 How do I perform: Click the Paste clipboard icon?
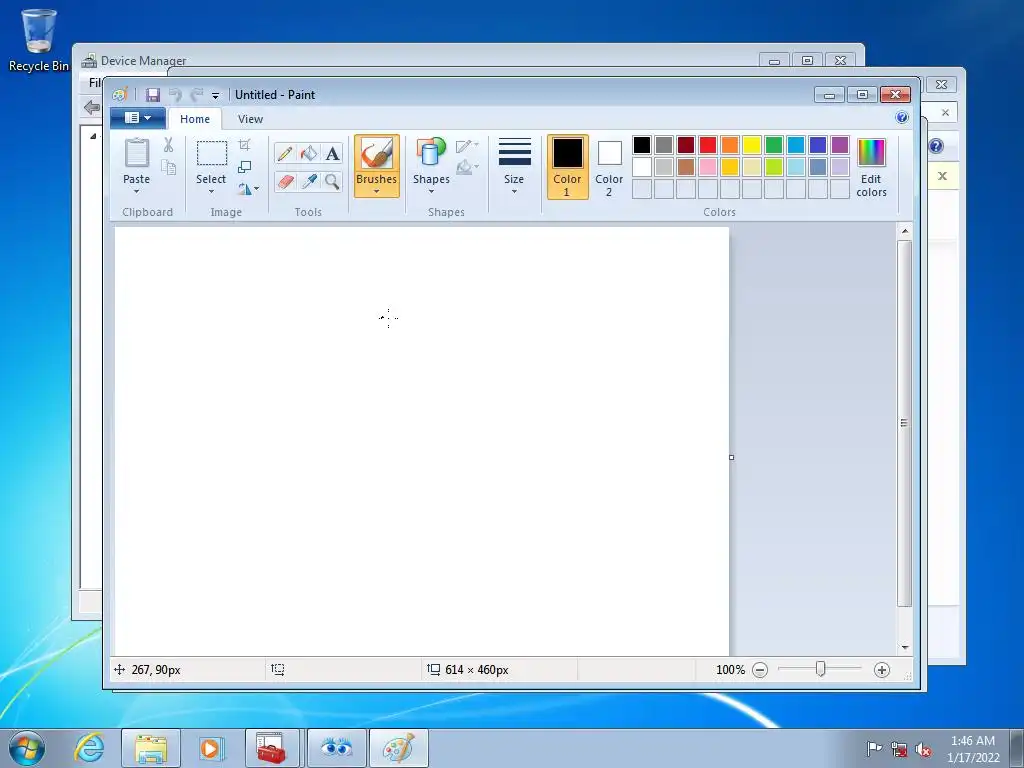click(136, 153)
